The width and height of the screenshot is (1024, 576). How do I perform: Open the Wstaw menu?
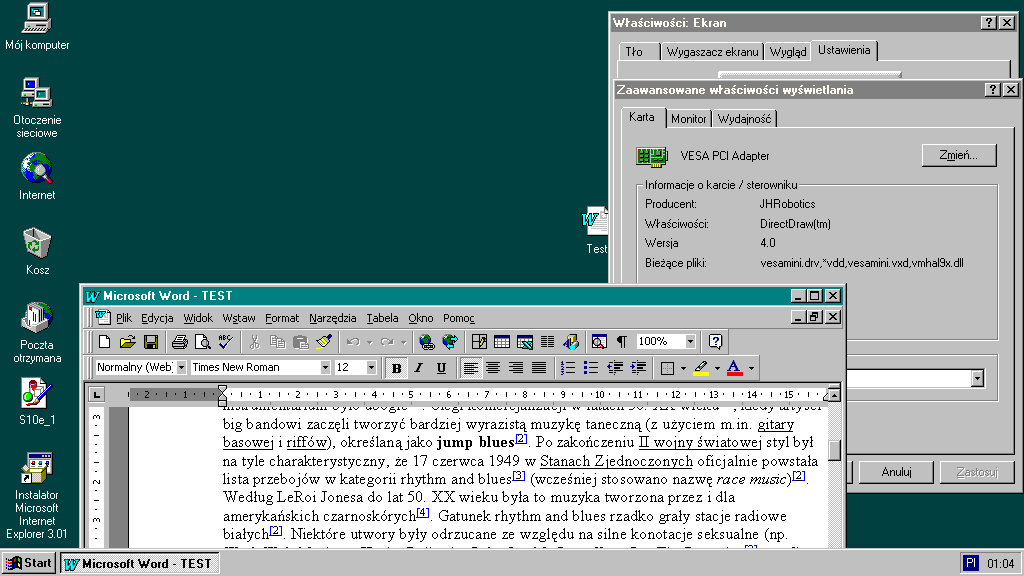tap(239, 318)
